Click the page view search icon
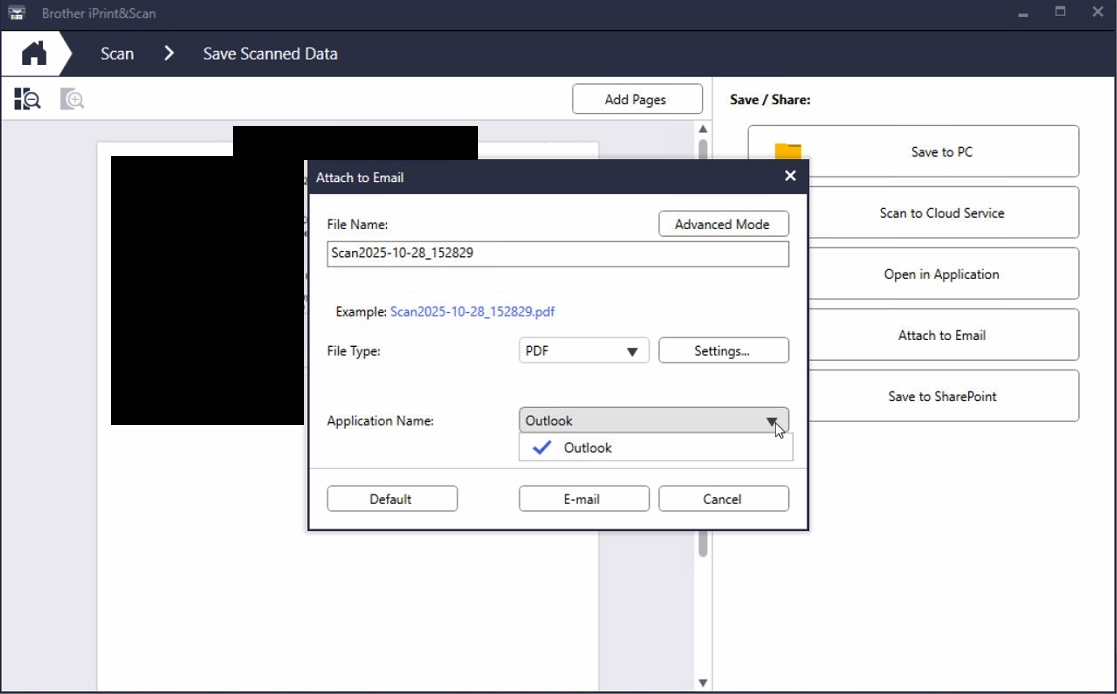1117x694 pixels. pyautogui.click(x=27, y=99)
